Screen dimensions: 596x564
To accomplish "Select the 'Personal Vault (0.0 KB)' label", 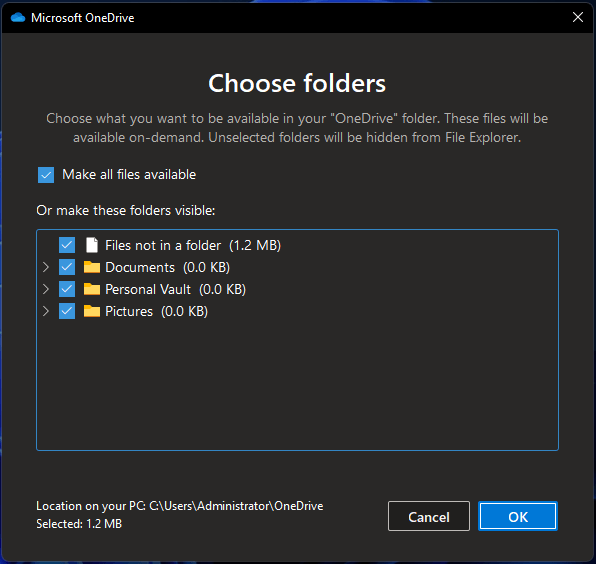I will (x=176, y=289).
